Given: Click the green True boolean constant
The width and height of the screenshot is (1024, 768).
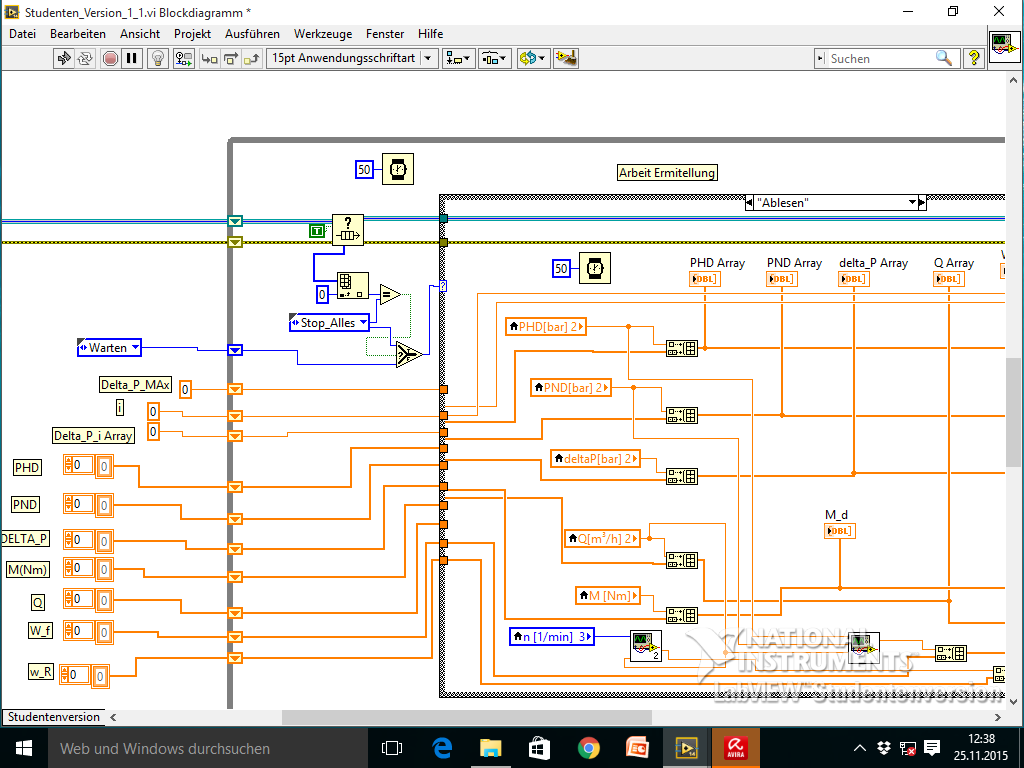Looking at the screenshot, I should (x=317, y=231).
